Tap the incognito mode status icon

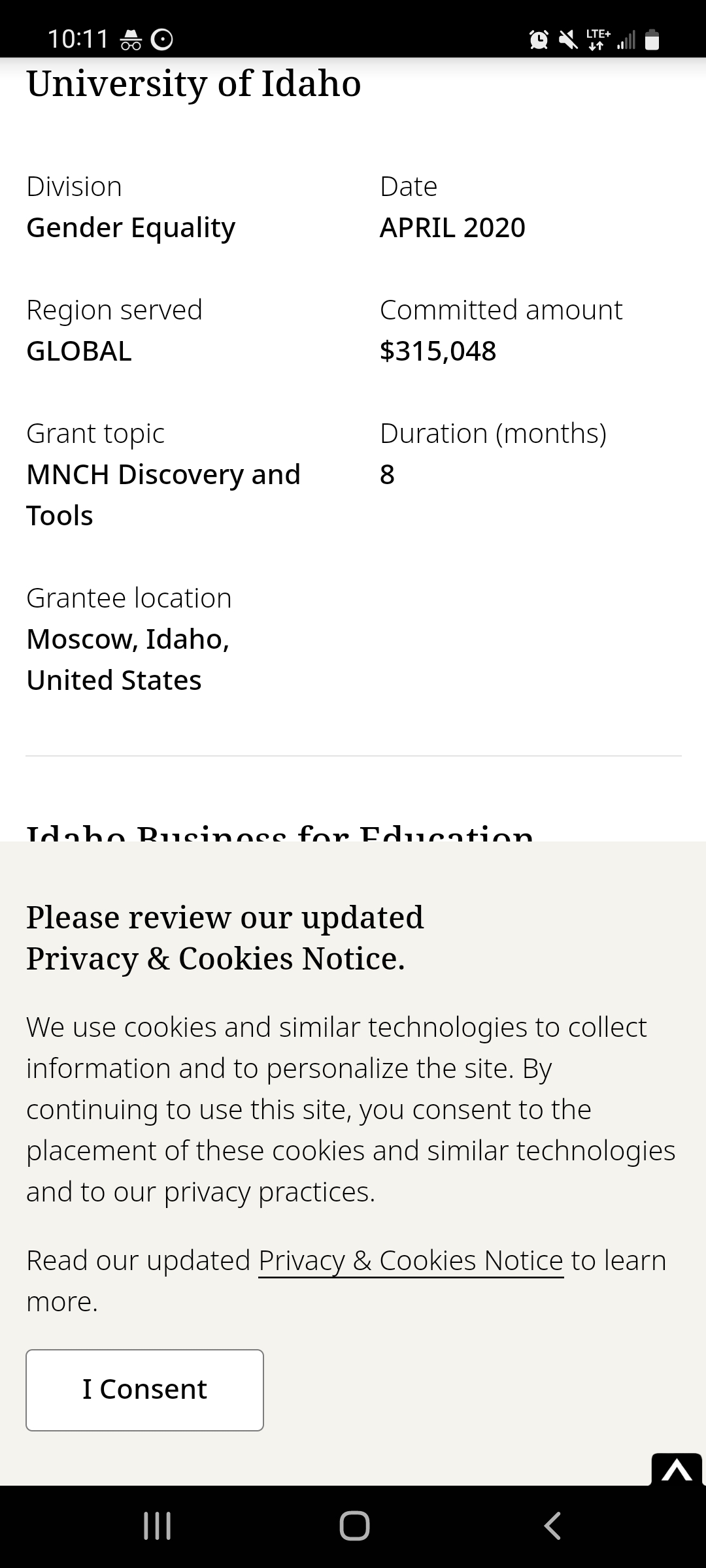(x=131, y=41)
